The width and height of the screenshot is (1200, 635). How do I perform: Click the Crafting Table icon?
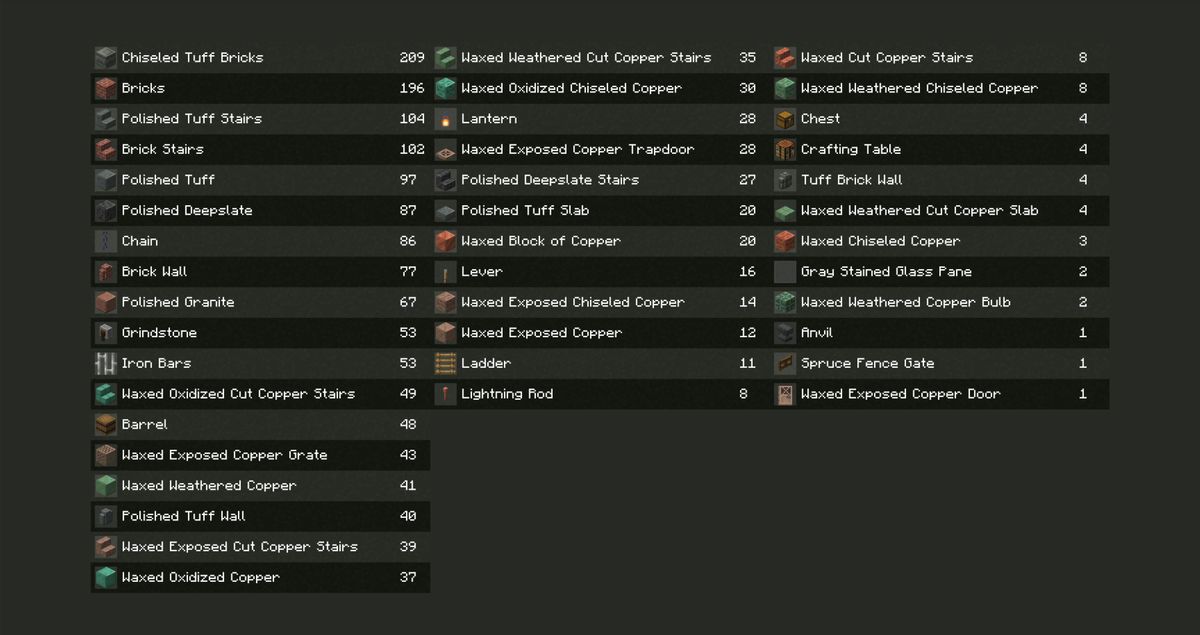click(785, 150)
